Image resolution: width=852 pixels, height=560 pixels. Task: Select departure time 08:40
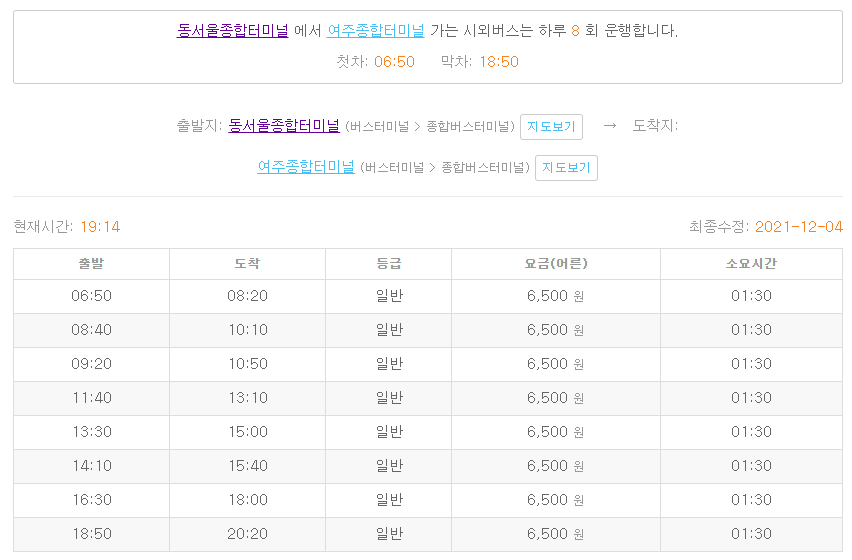(91, 330)
